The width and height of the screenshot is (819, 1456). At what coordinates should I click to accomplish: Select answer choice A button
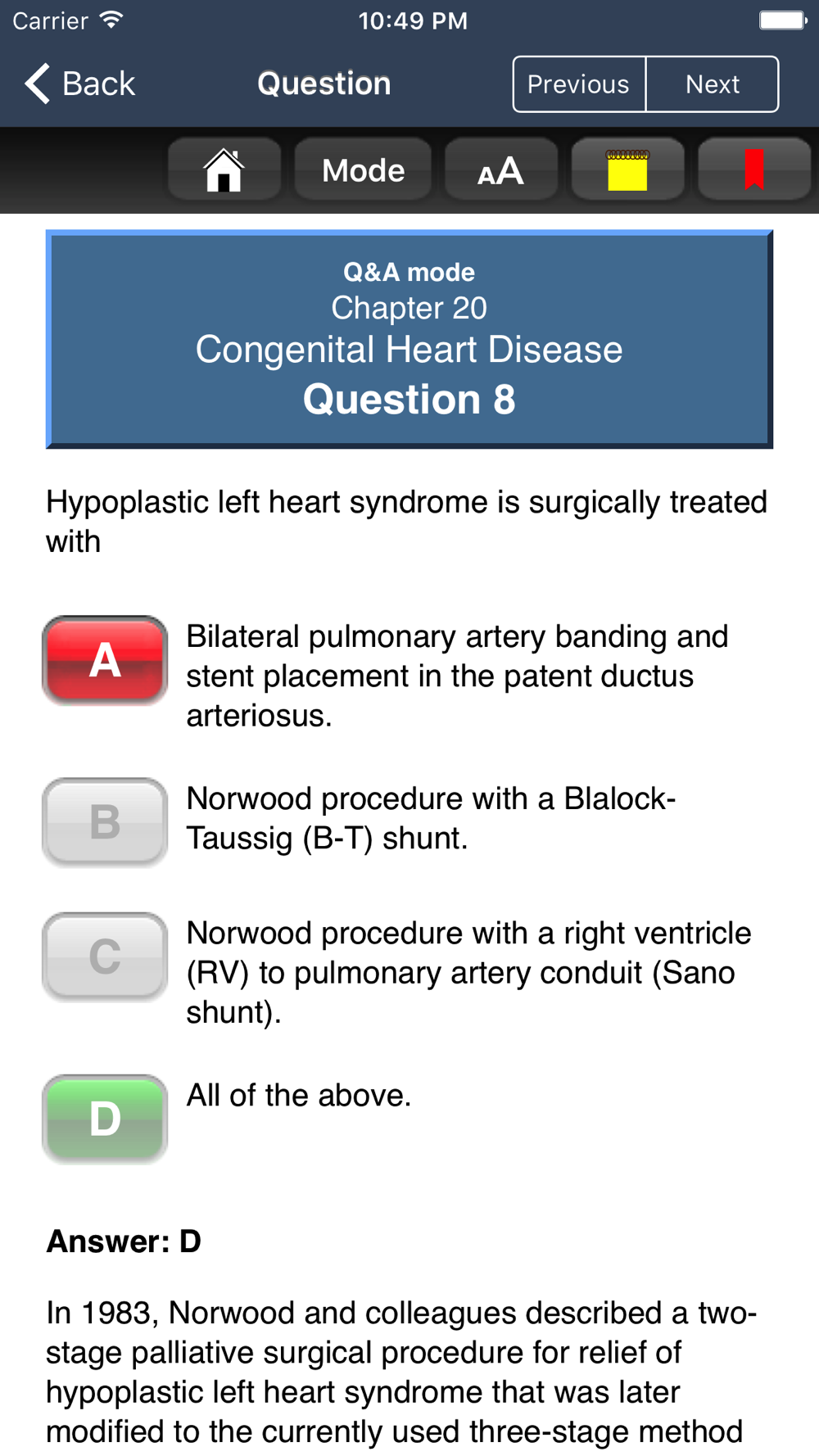(x=105, y=660)
